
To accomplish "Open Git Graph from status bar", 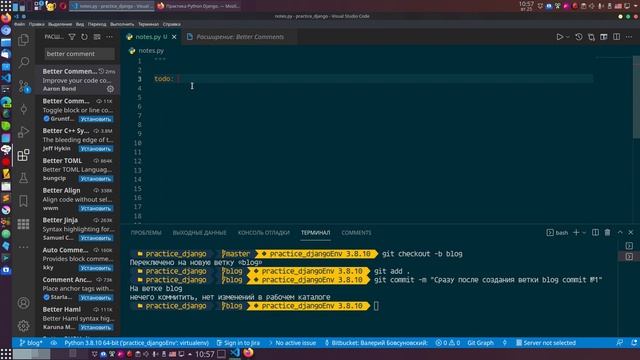I will [x=480, y=343].
